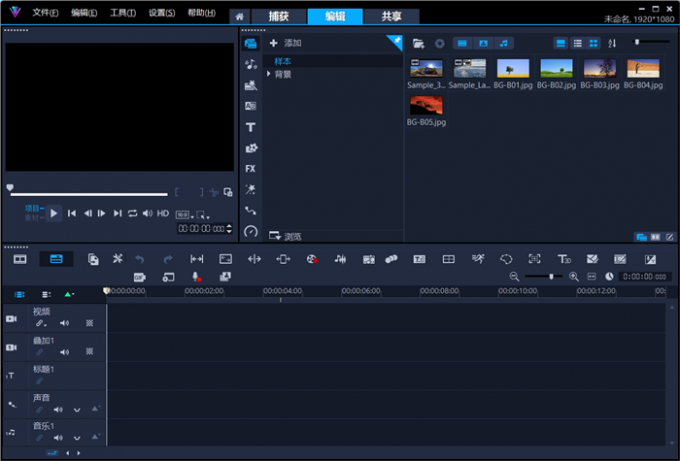The width and height of the screenshot is (680, 461).
Task: Click the 添加 add folder button
Action: click(285, 43)
